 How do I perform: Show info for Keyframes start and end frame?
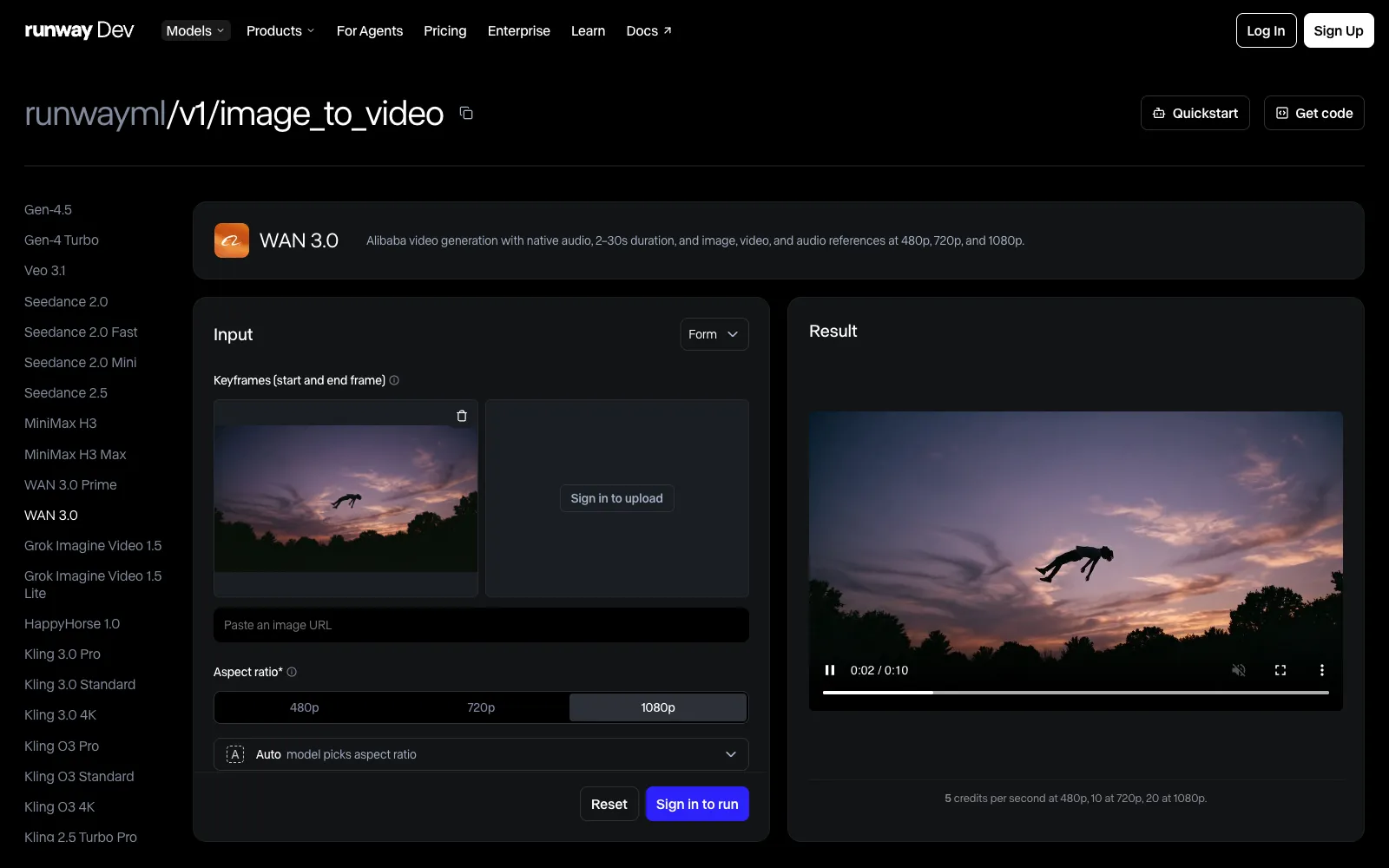pos(394,380)
